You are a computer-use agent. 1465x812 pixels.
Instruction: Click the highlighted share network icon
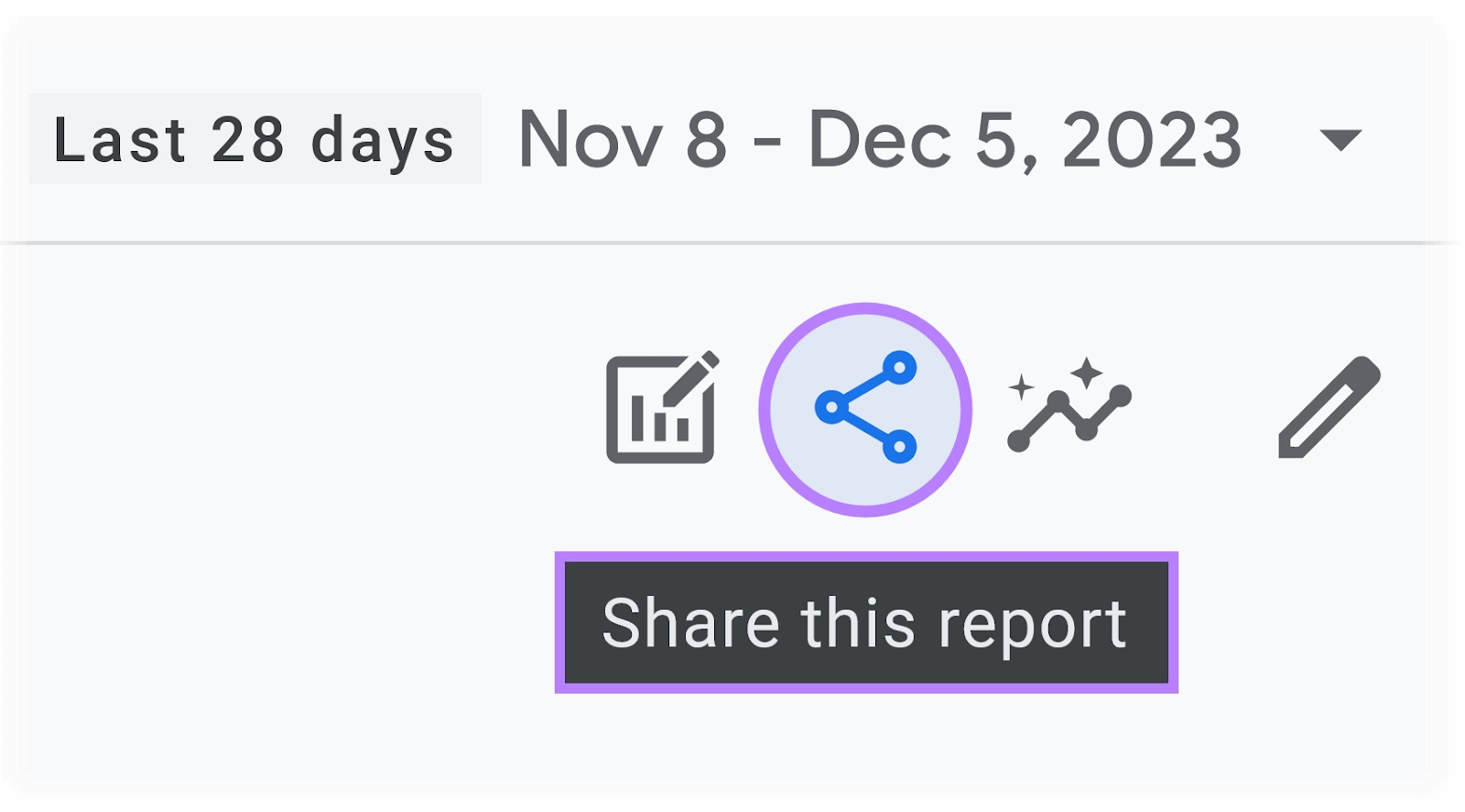[865, 407]
